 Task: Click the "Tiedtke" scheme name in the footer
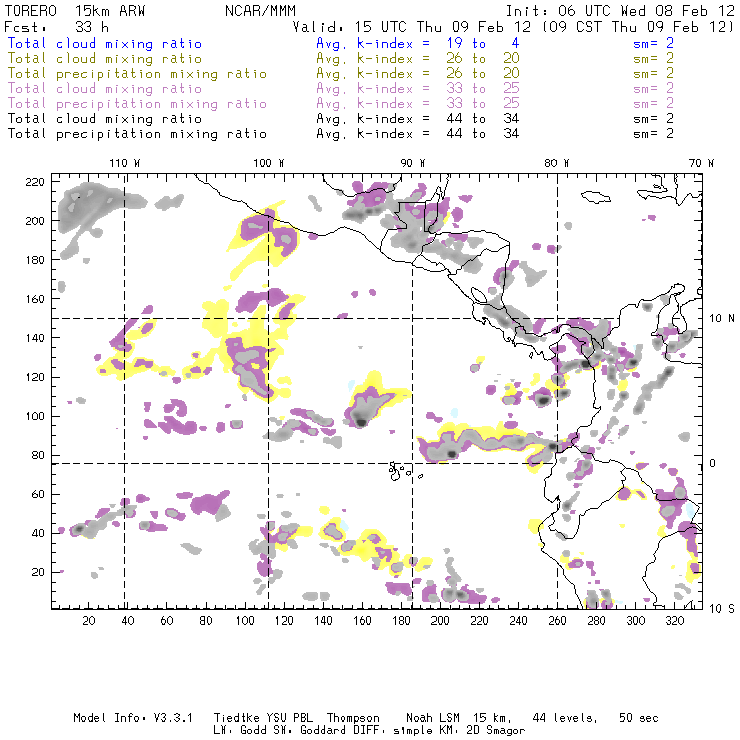pyautogui.click(x=236, y=718)
